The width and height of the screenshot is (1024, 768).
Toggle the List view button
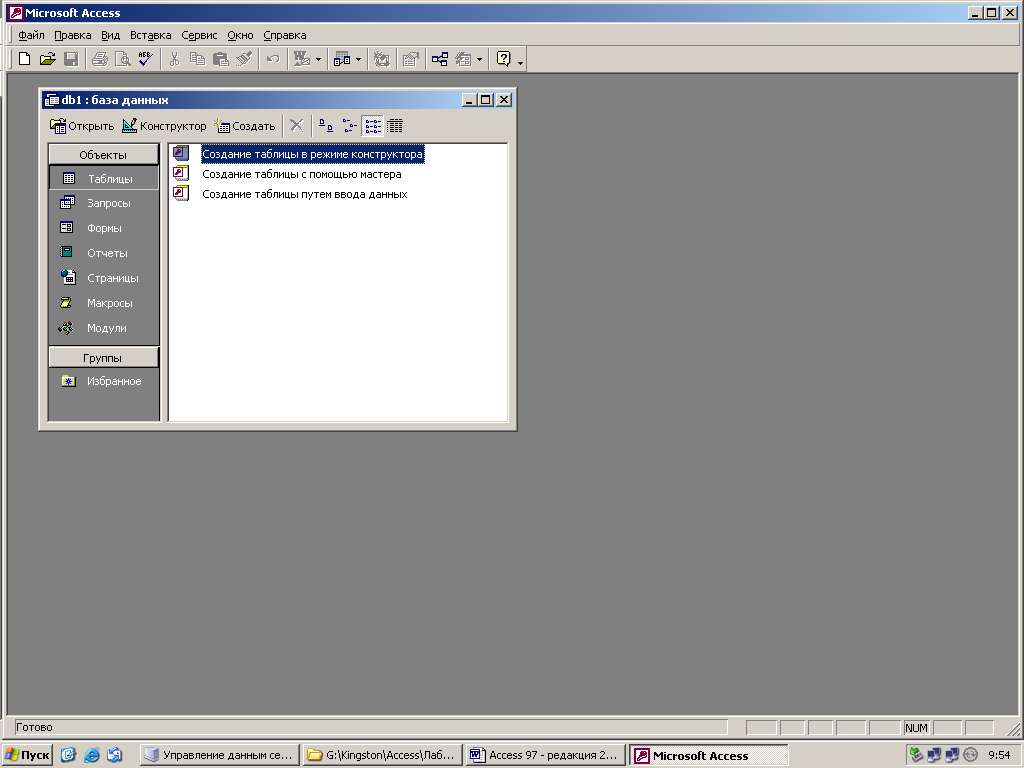(x=373, y=125)
